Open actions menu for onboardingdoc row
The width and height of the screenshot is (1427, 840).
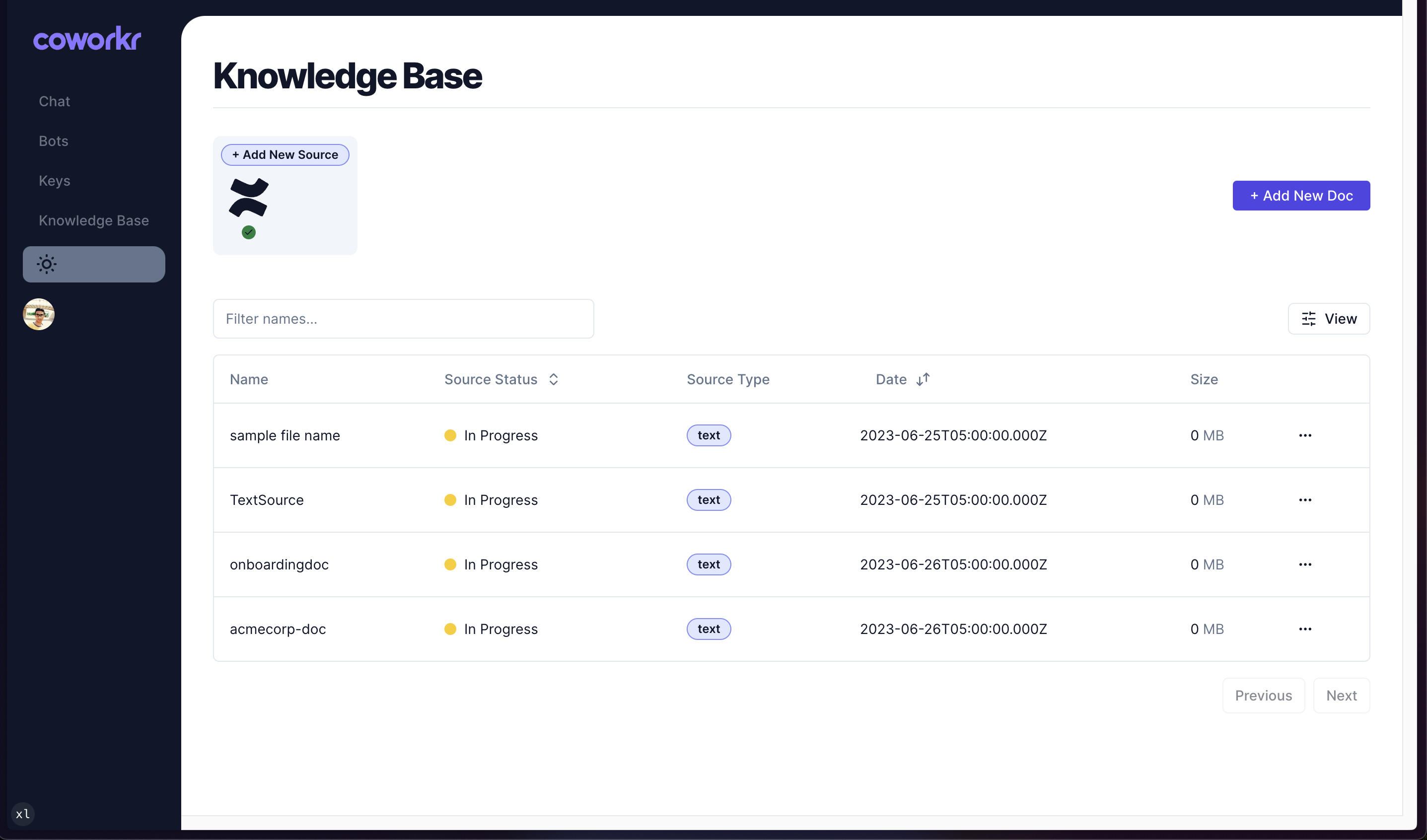point(1305,564)
